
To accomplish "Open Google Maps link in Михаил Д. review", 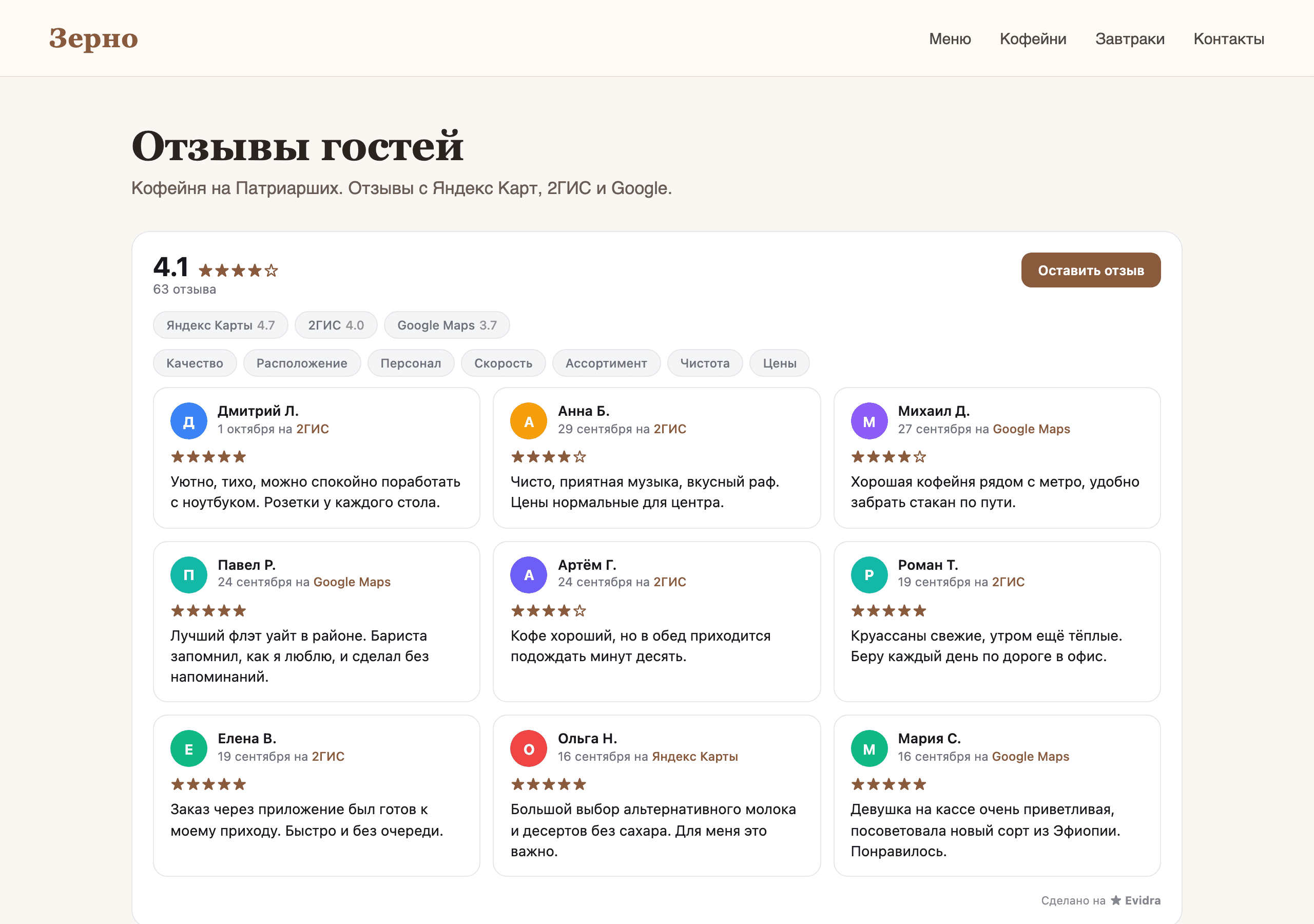I will point(1031,429).
